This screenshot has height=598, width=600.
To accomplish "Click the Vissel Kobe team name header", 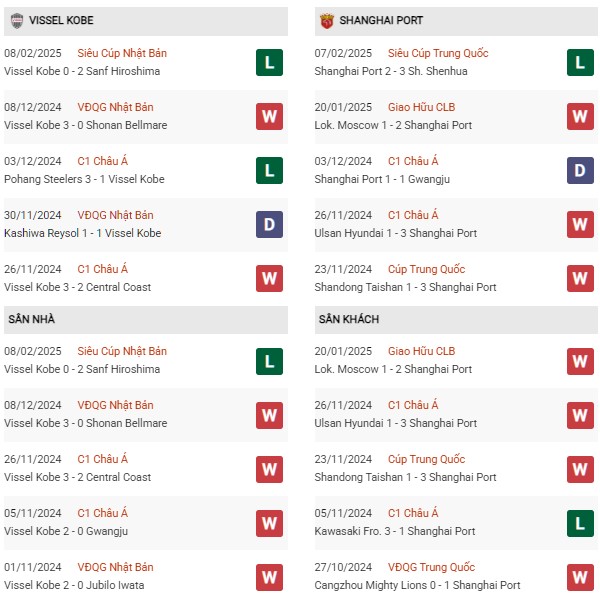I will point(61,20).
